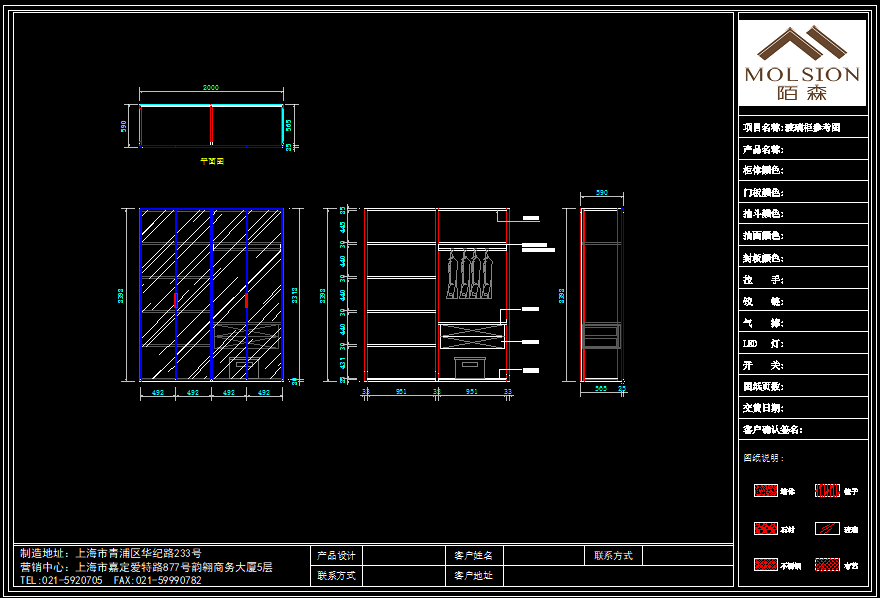
Task: Select the 平面图 plan view label
Action: (211, 160)
